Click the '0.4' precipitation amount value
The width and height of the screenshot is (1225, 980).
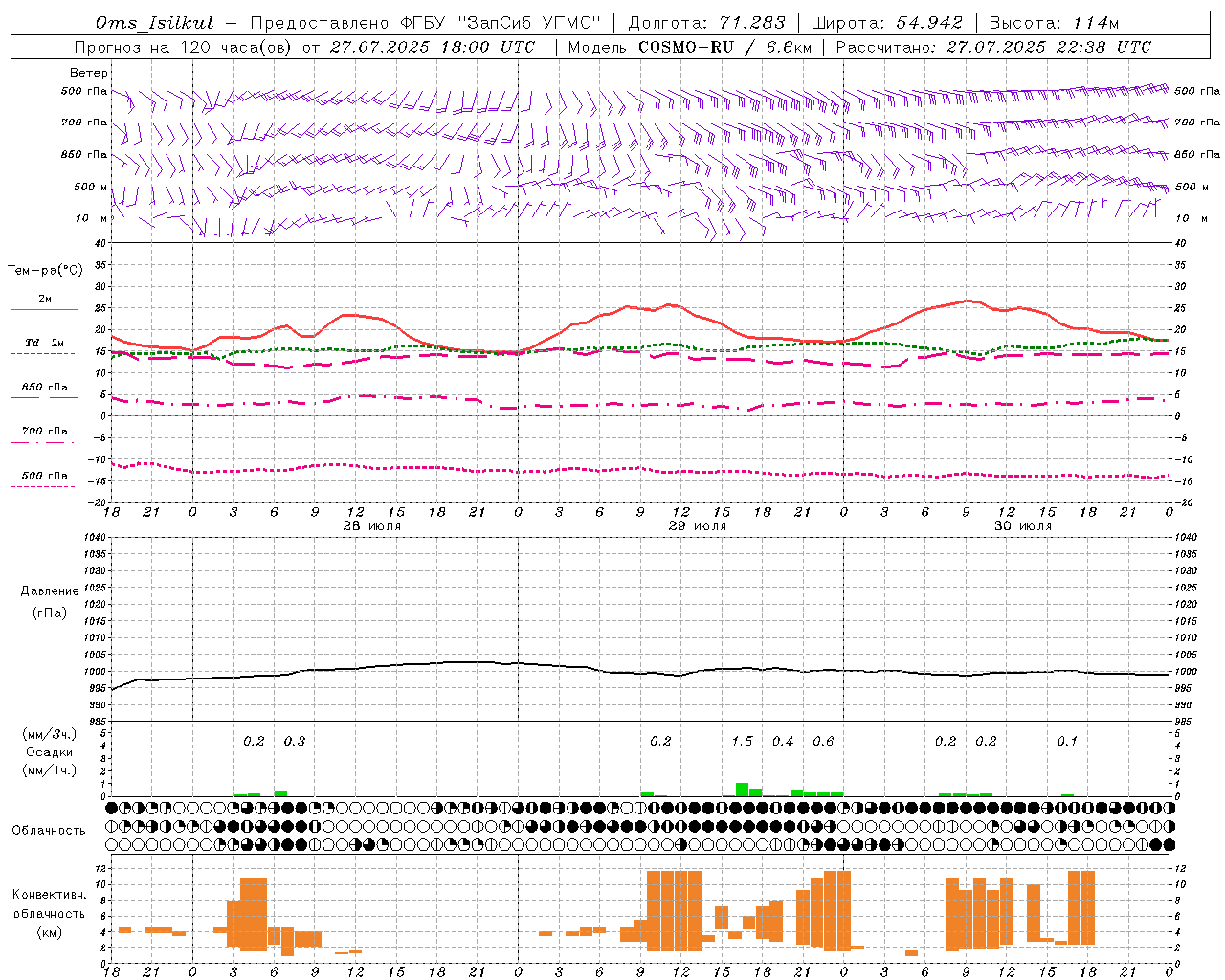(783, 741)
